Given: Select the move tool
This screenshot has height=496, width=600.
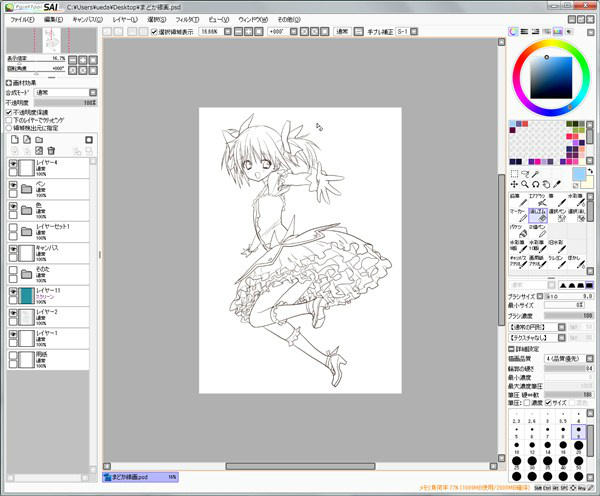Looking at the screenshot, I should (x=514, y=184).
